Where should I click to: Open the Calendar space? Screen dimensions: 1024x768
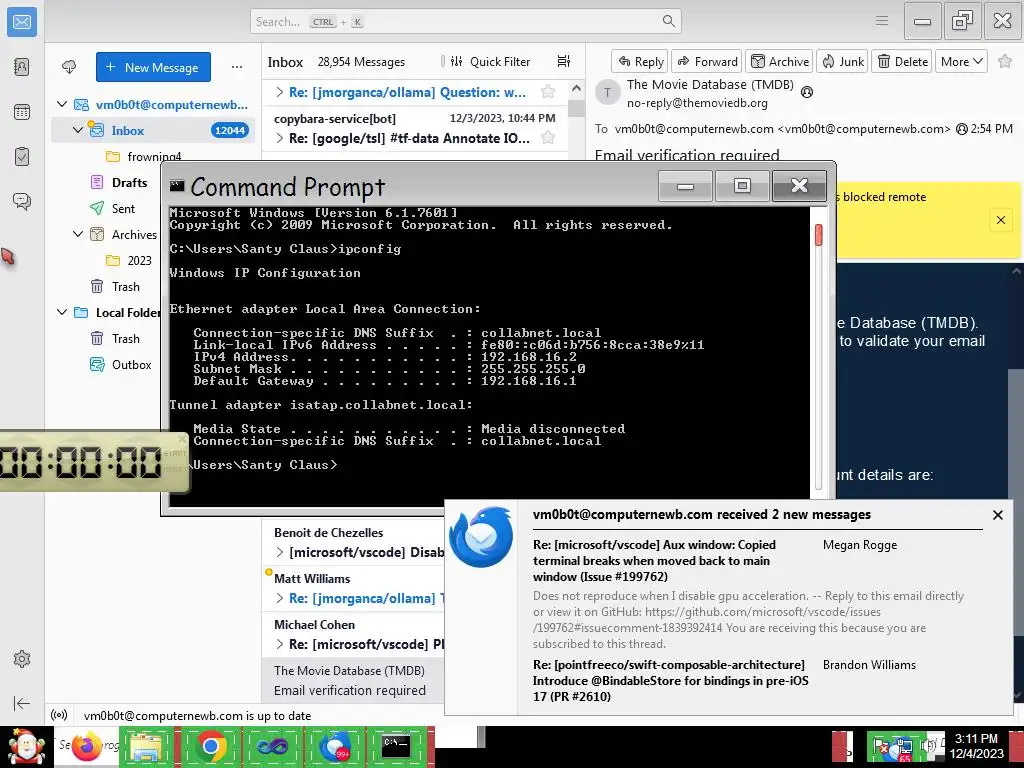point(22,112)
